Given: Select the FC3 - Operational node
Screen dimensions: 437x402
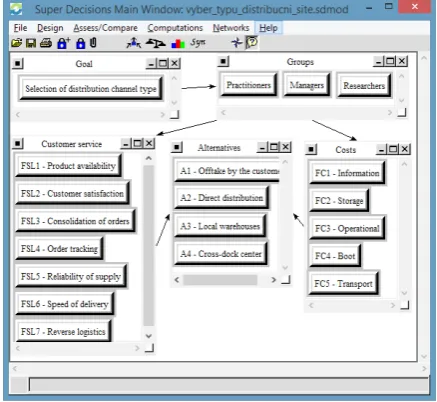Looking at the screenshot, I should 347,229.
